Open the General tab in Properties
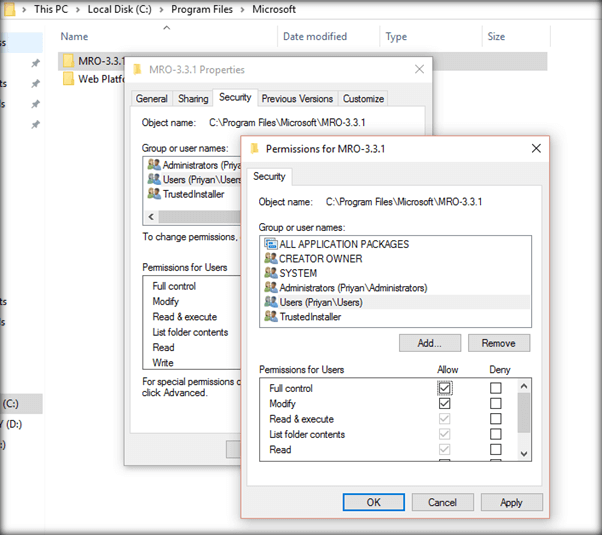 pos(152,99)
